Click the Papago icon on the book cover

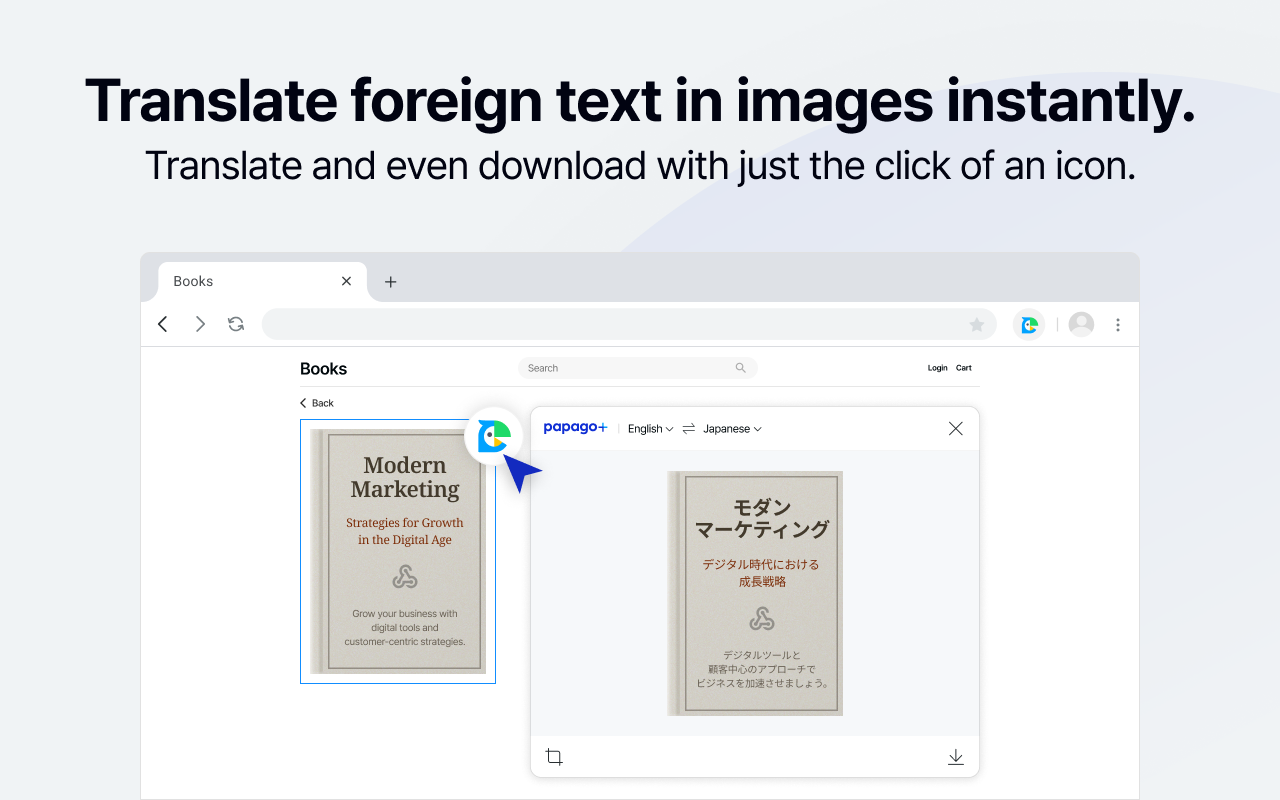tap(493, 436)
